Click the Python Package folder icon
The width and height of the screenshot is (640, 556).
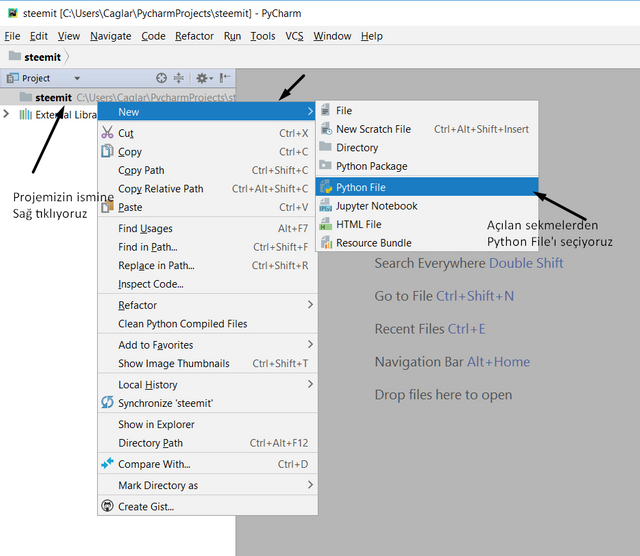pos(325,165)
